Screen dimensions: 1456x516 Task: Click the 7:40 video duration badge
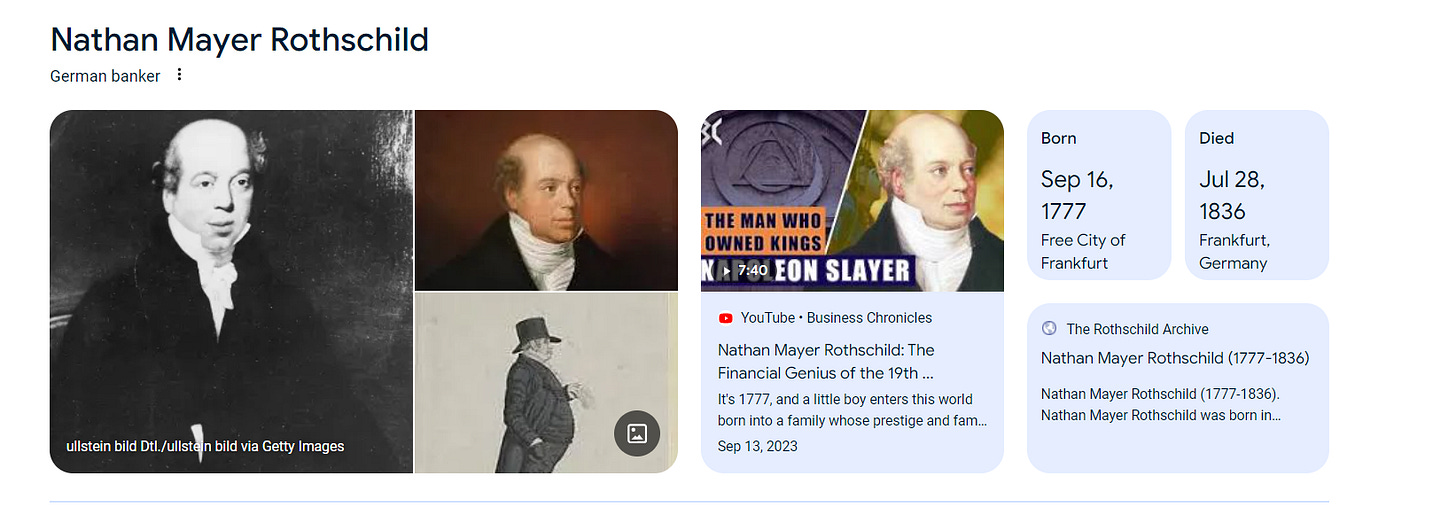pyautogui.click(x=745, y=271)
